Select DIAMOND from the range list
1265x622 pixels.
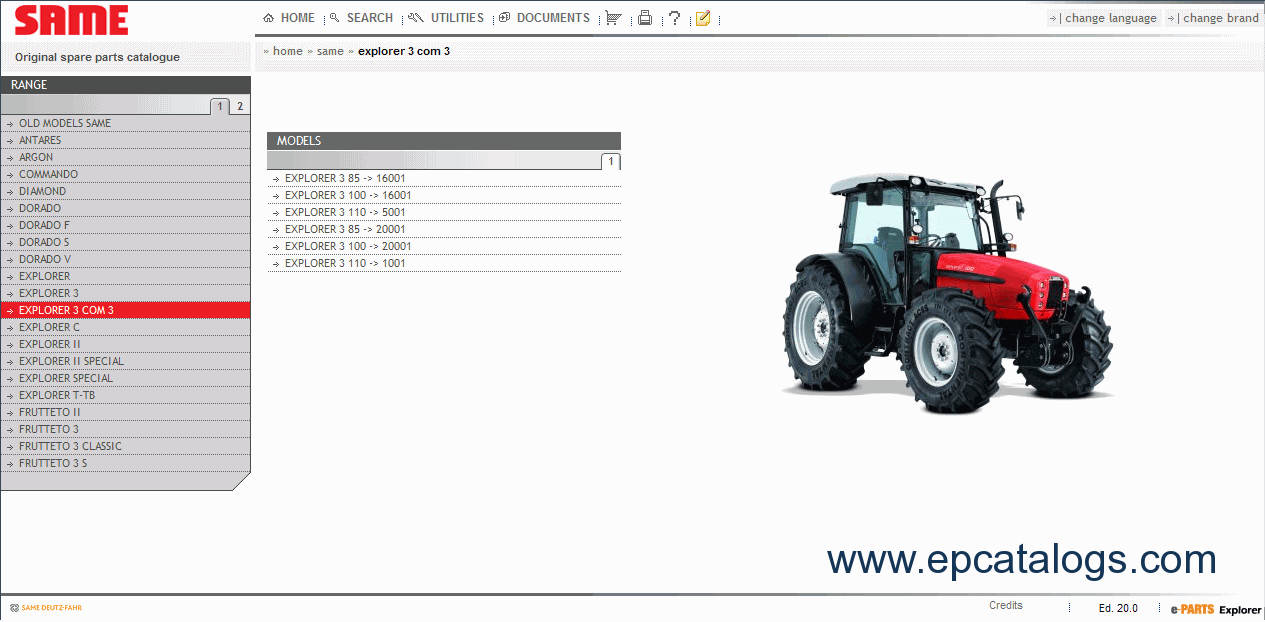coord(125,191)
